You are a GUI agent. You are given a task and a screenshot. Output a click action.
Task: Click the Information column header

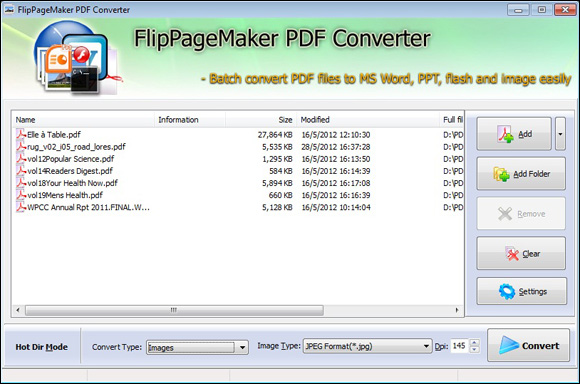190,120
